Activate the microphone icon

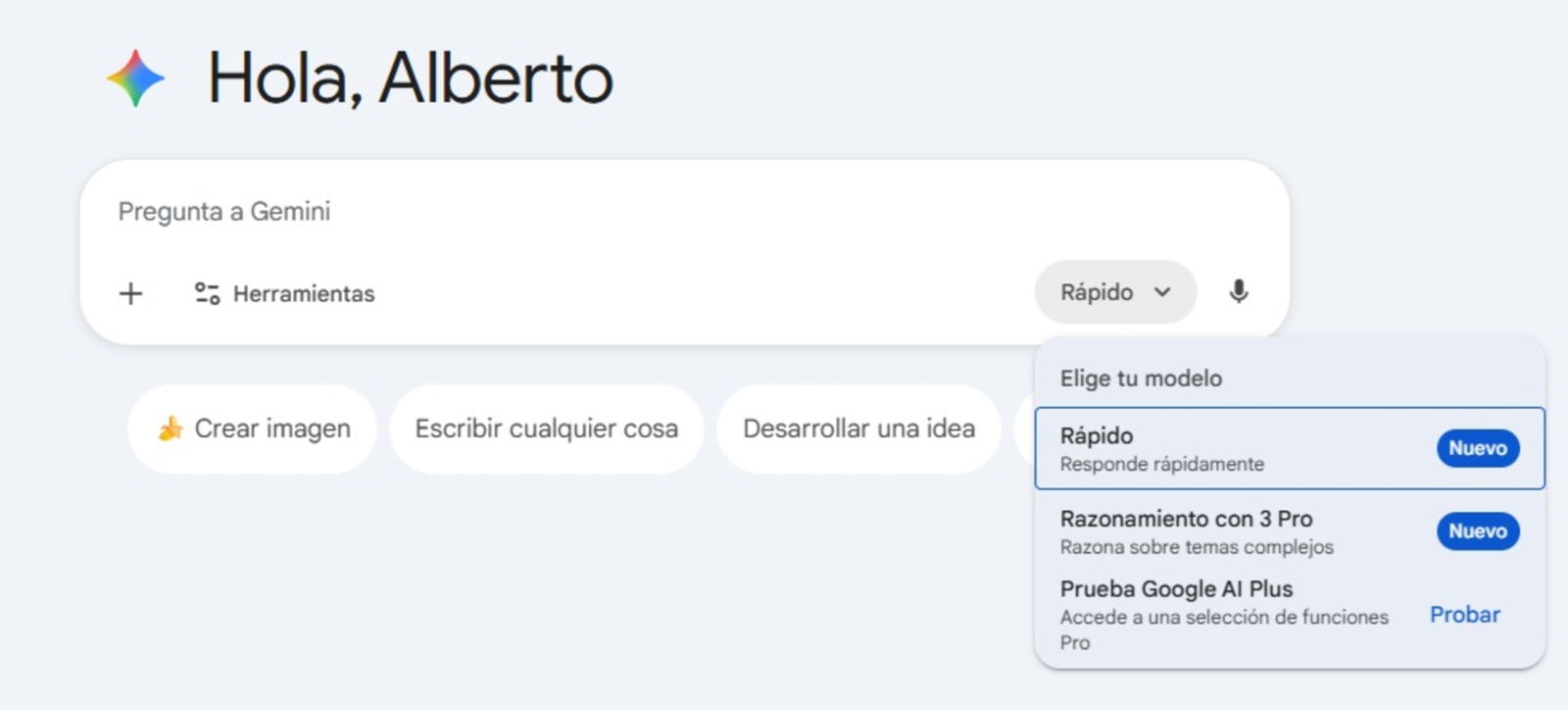click(1239, 291)
